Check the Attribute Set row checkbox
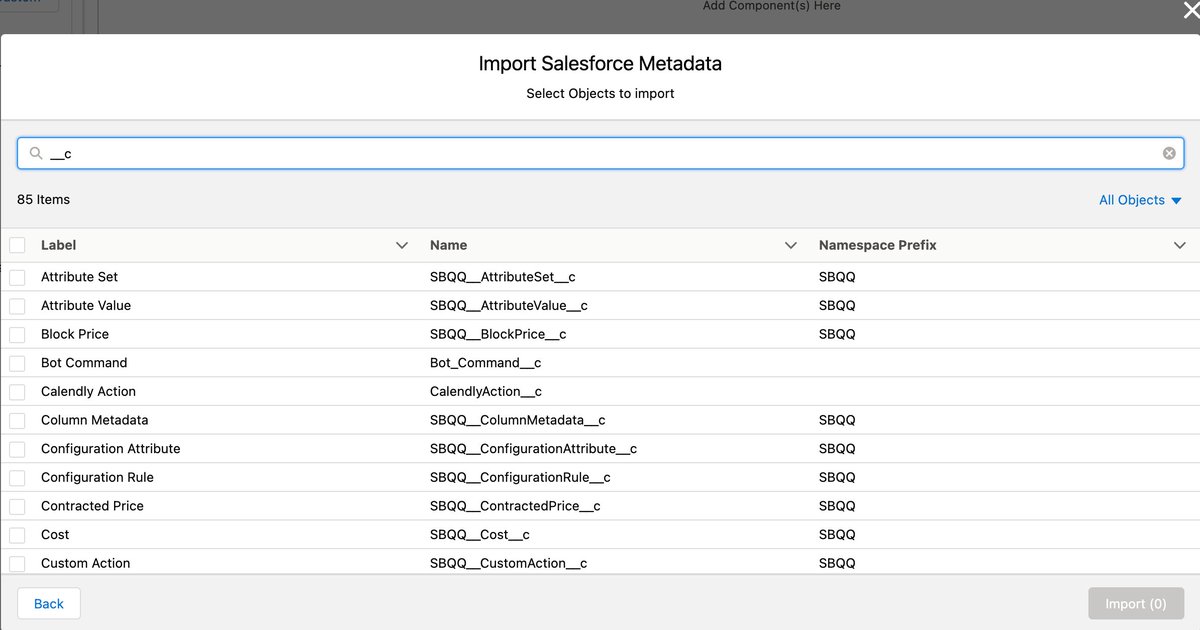The width and height of the screenshot is (1200, 630). pos(17,277)
